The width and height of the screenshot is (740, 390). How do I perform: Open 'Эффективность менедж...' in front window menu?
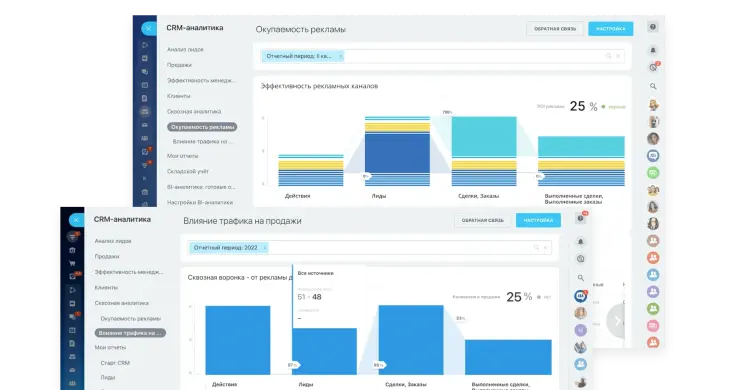tap(129, 272)
